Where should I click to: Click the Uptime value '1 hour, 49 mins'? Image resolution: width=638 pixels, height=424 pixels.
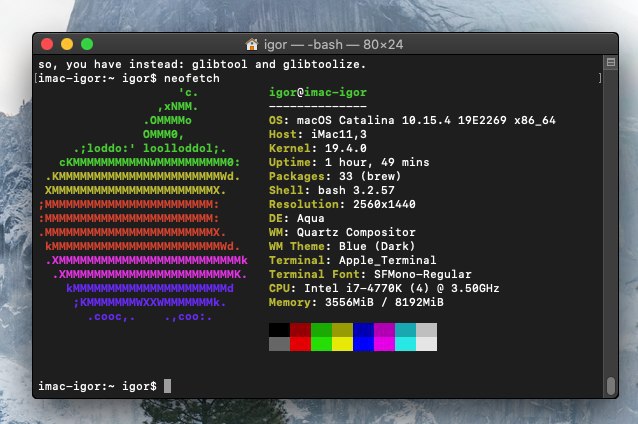click(377, 162)
